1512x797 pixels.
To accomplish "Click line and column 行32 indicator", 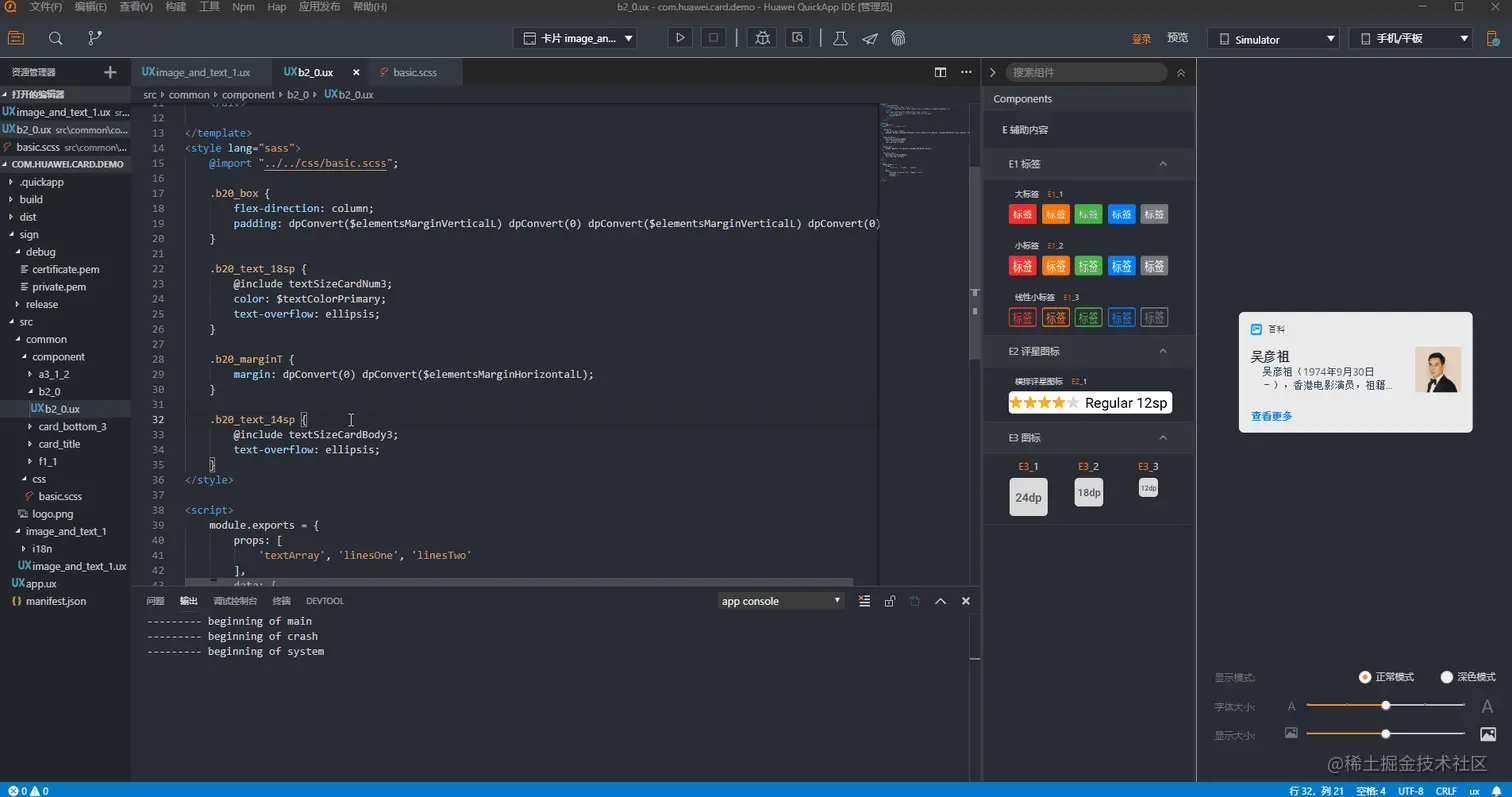I will [x=1316, y=790].
